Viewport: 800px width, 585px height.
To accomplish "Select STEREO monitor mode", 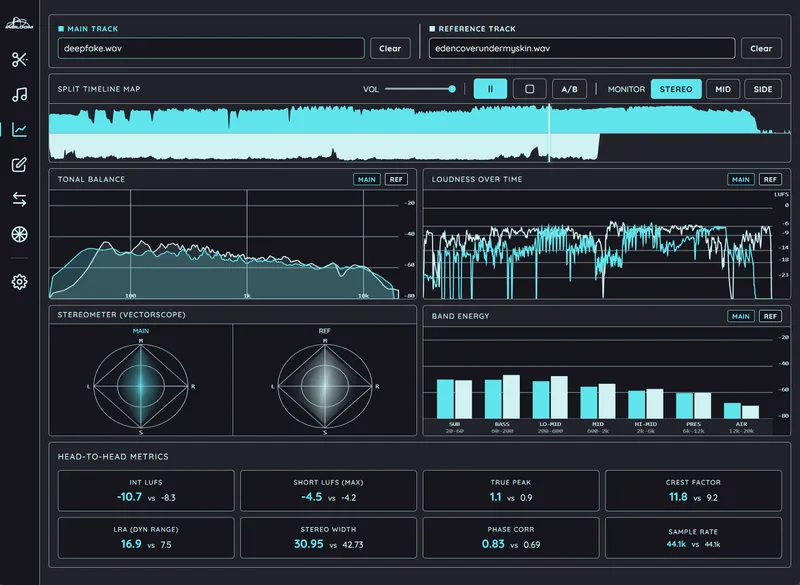I will (x=676, y=89).
